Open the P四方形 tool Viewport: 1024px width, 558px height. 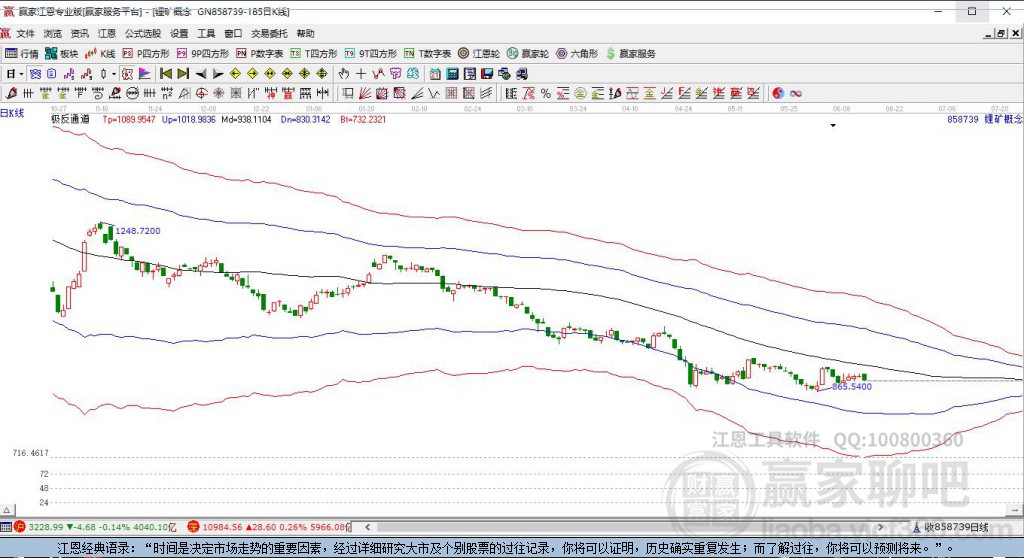click(146, 54)
